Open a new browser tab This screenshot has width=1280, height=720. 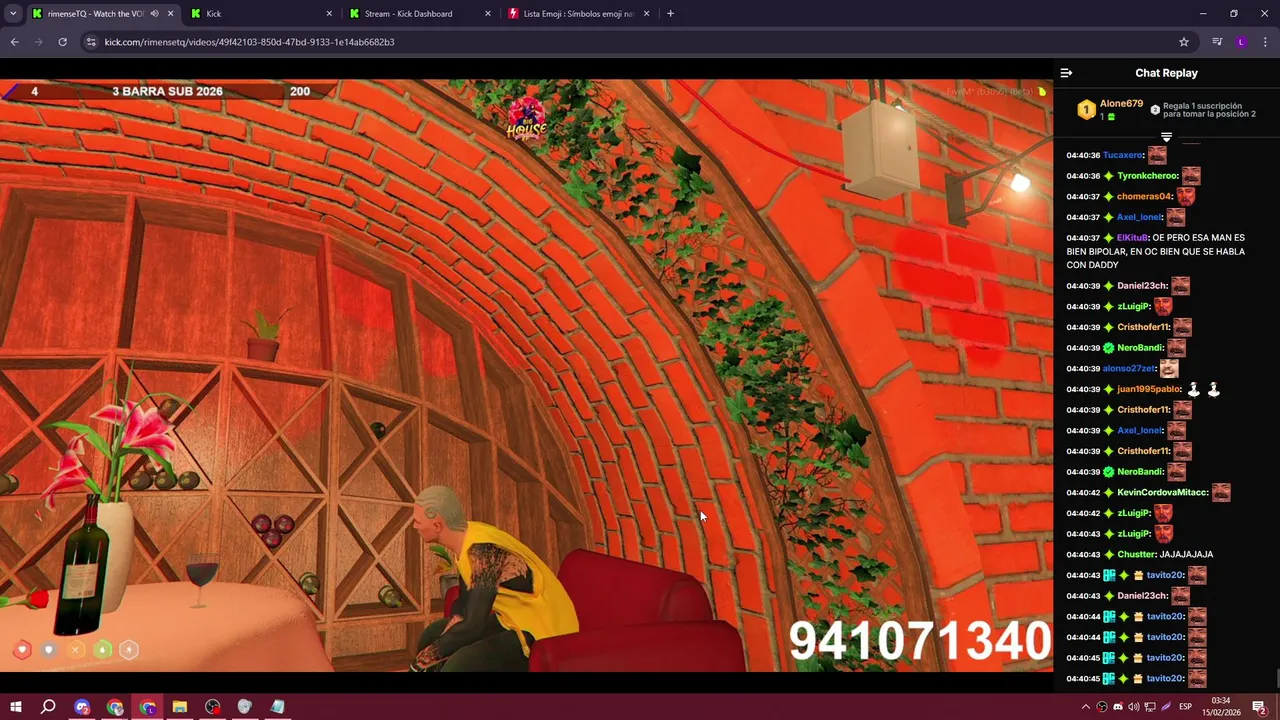(x=670, y=14)
